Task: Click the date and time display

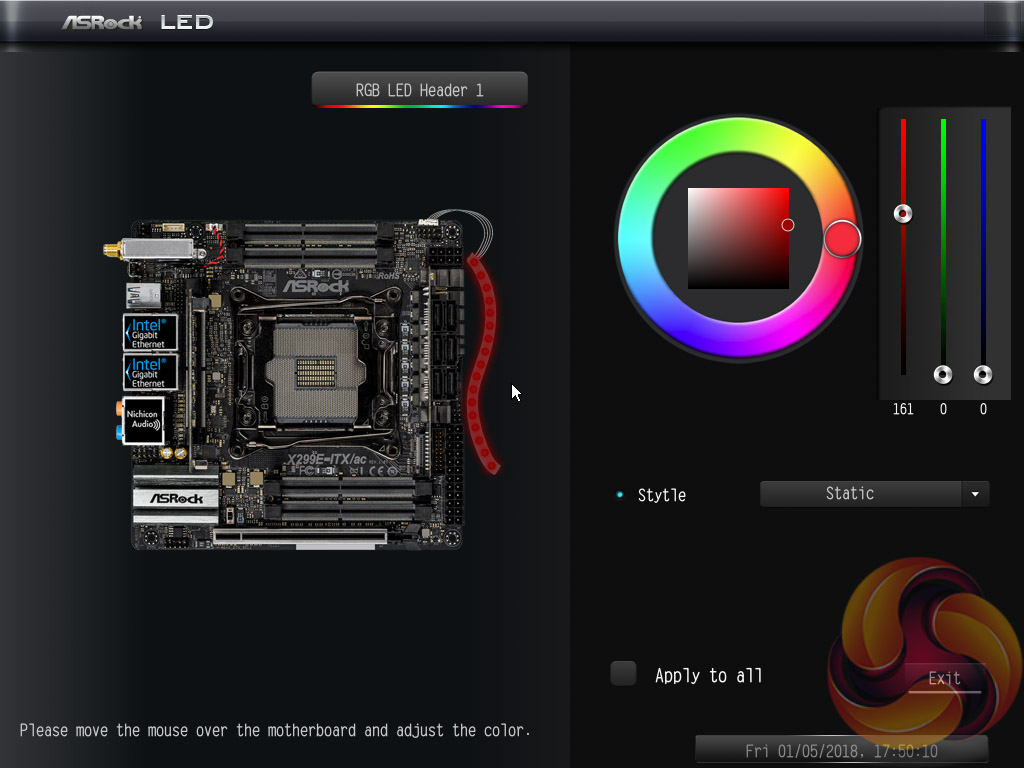Action: 841,750
